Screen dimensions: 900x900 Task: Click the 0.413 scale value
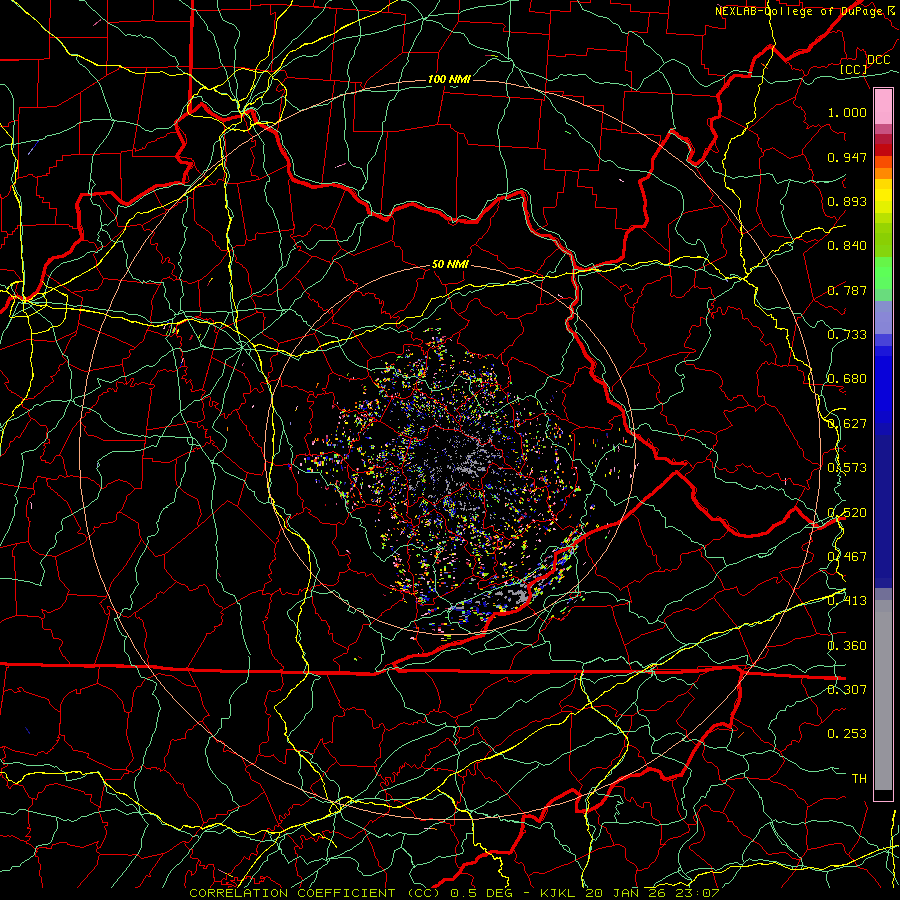point(847,601)
